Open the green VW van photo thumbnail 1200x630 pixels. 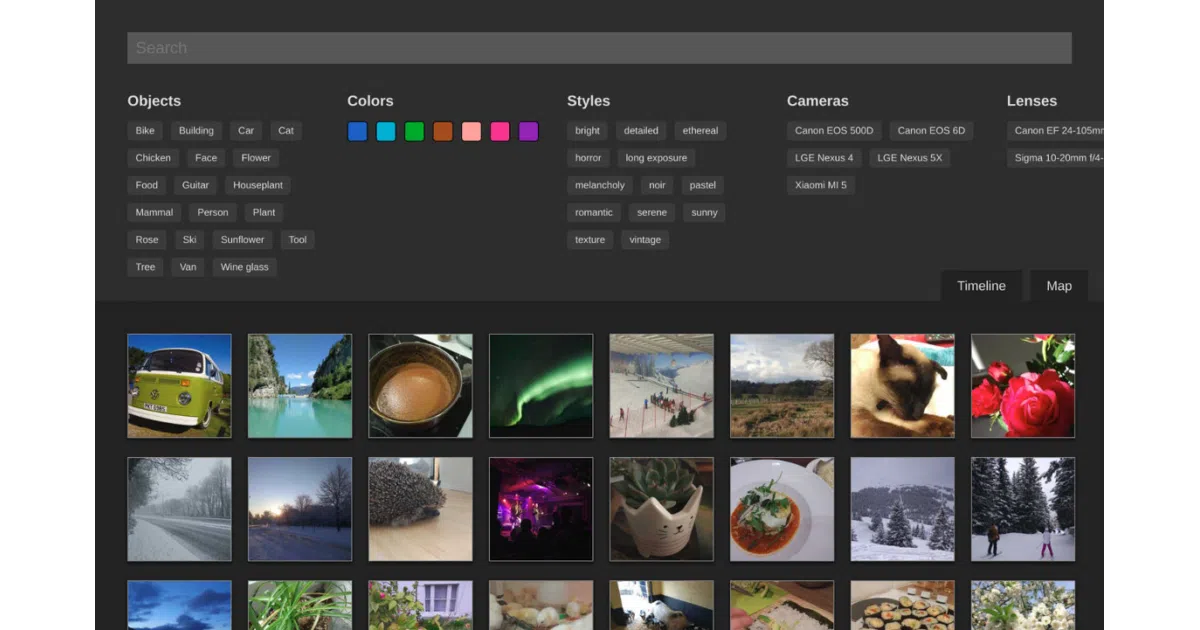coord(179,386)
